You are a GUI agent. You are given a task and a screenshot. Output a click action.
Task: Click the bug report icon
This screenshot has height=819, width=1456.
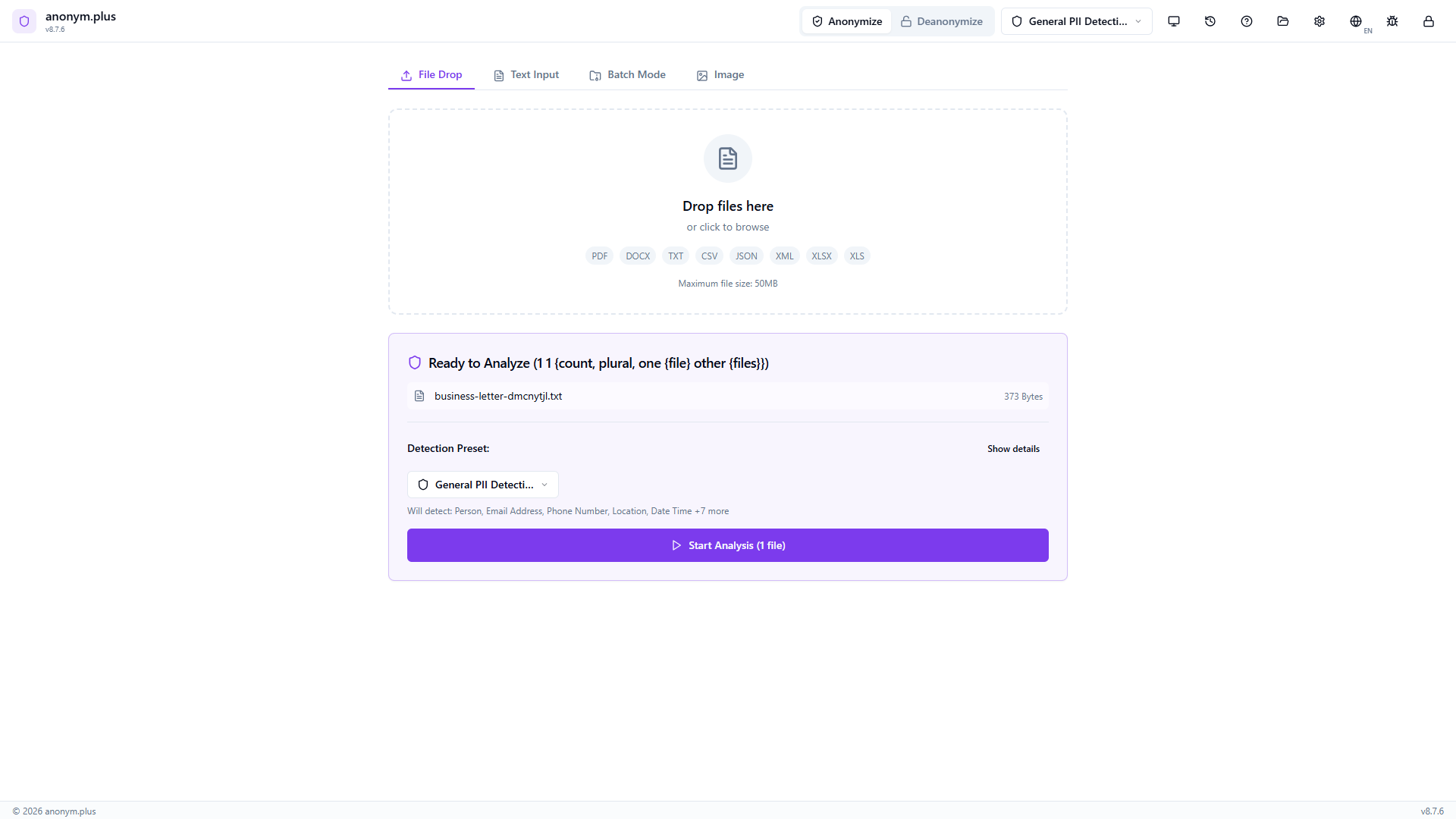(1392, 21)
